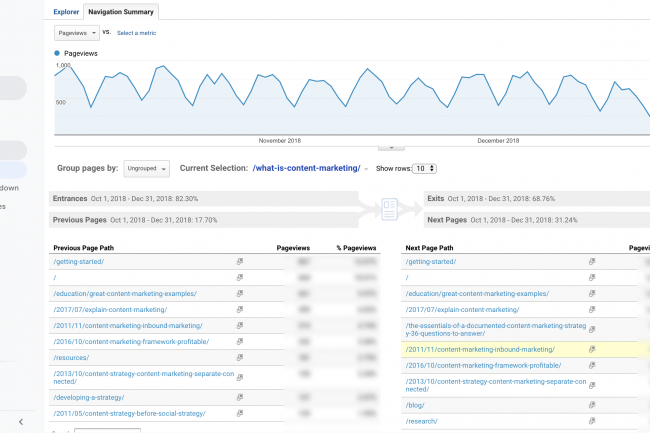Switch to the Explorer tab
The width and height of the screenshot is (650, 433).
pos(66,12)
